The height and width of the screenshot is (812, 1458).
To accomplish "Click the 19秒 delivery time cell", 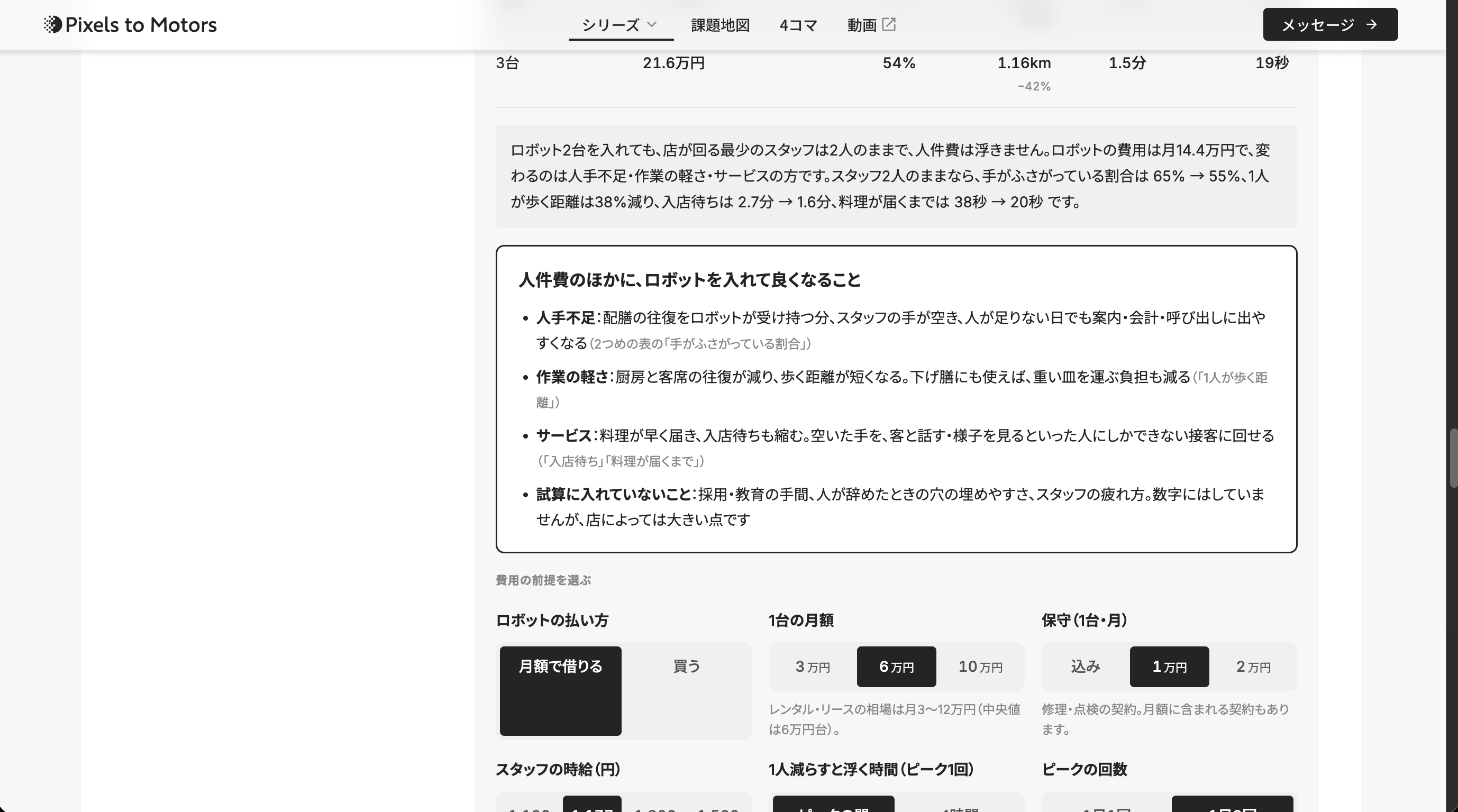I will click(1272, 63).
